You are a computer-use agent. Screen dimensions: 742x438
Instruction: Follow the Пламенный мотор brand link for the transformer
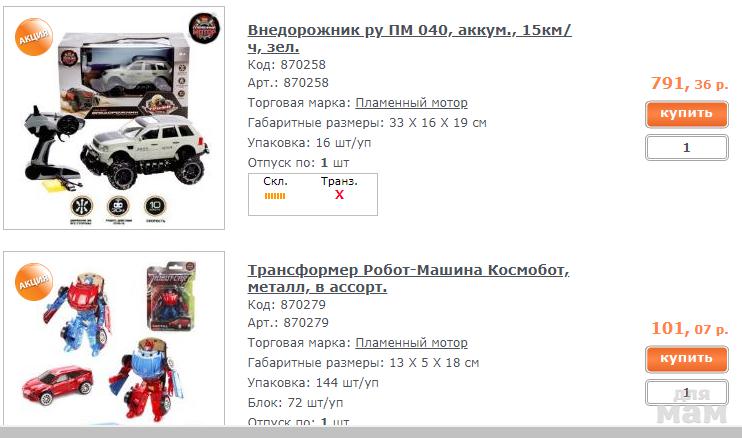(x=411, y=342)
